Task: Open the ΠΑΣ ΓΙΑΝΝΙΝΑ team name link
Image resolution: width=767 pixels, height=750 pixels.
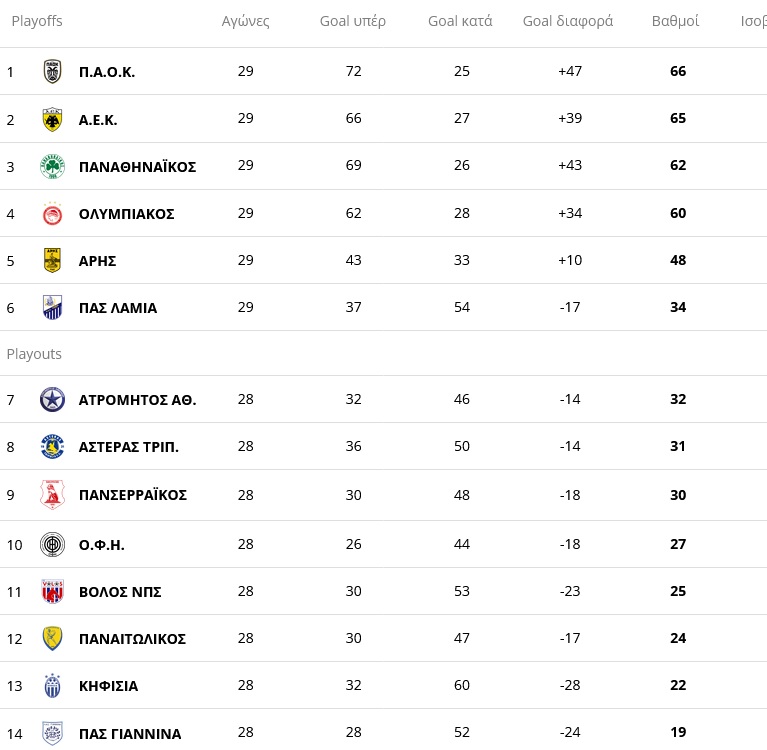Action: pyautogui.click(x=130, y=734)
